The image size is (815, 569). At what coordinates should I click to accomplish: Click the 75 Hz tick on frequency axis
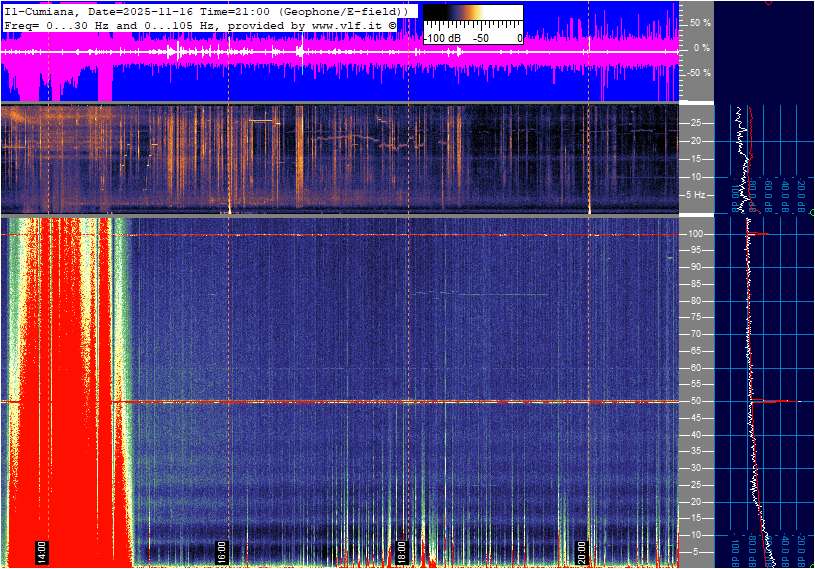(695, 317)
